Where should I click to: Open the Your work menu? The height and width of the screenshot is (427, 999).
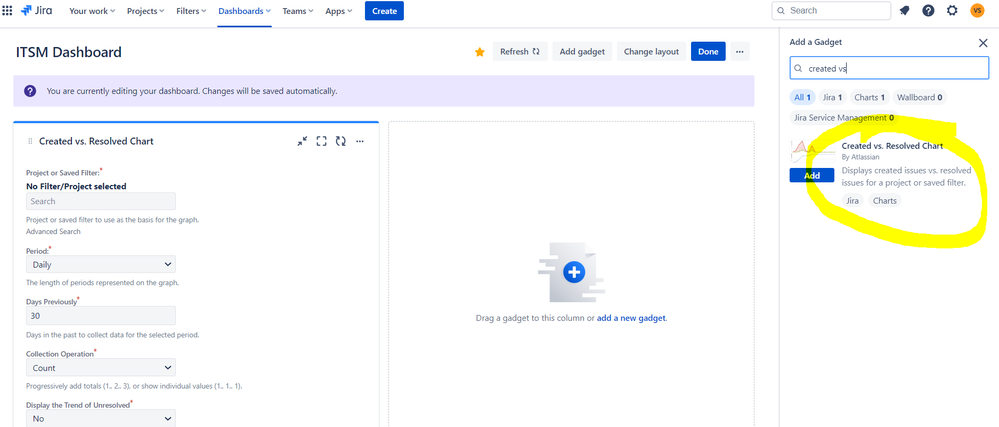click(x=92, y=11)
